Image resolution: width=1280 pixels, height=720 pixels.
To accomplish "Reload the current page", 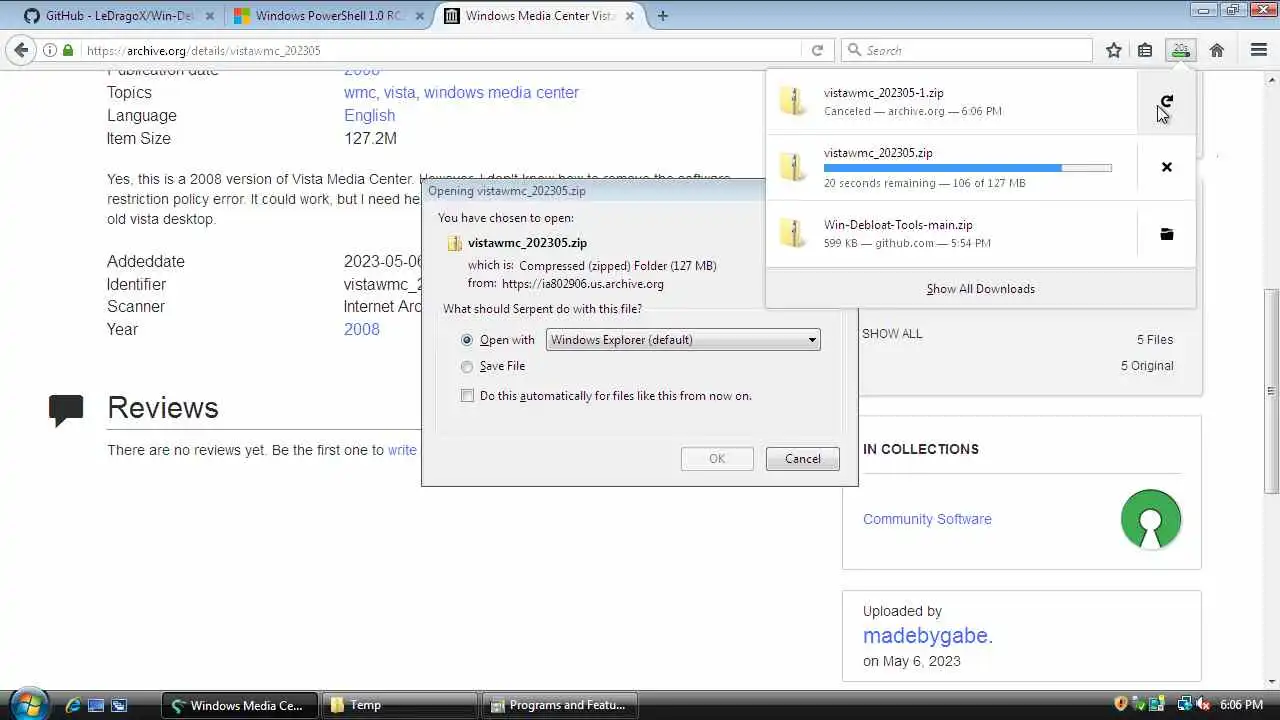I will 817,50.
